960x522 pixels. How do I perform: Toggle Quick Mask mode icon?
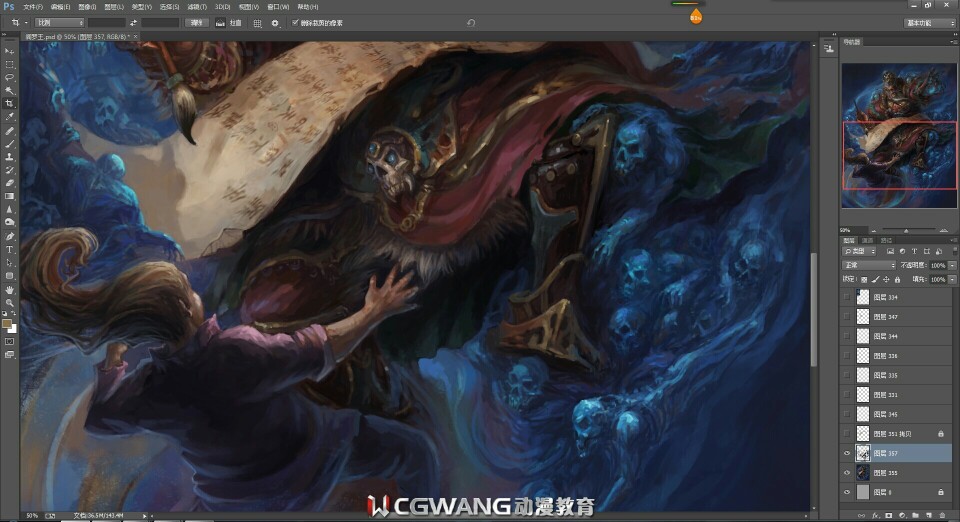(x=9, y=341)
